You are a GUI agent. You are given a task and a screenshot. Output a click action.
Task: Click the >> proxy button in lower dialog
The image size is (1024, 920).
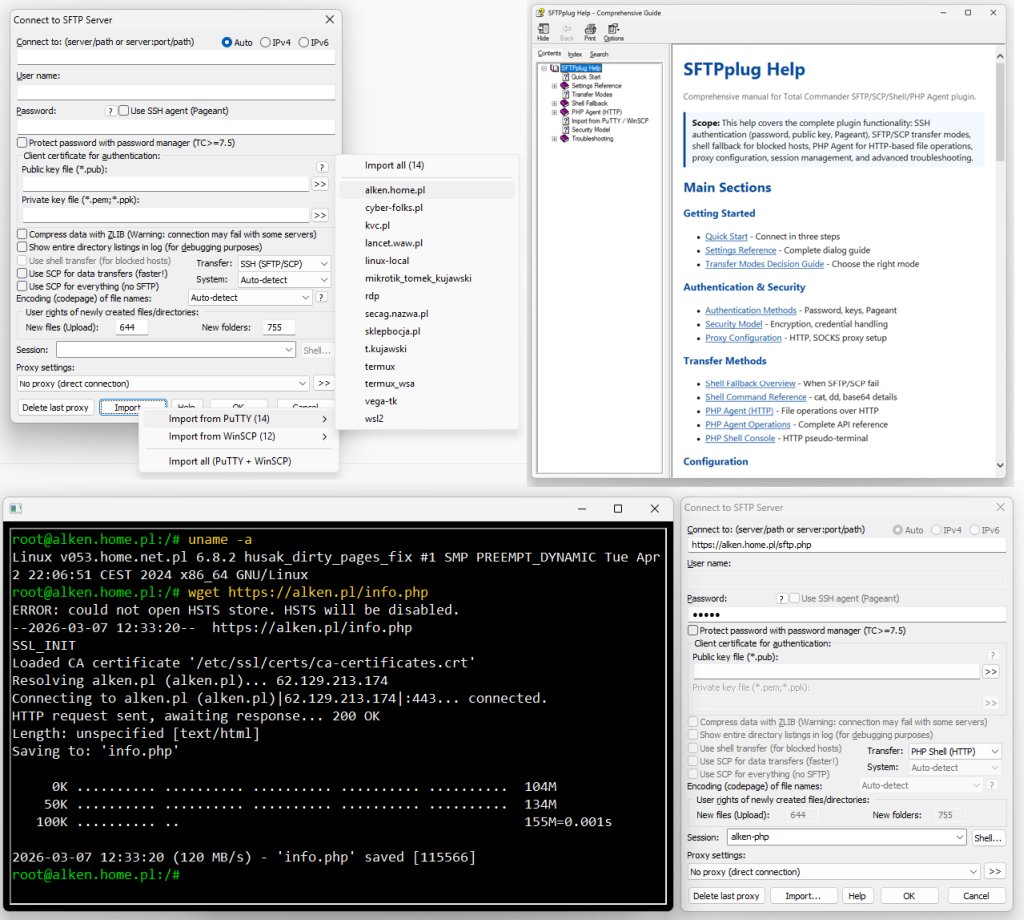(x=995, y=872)
